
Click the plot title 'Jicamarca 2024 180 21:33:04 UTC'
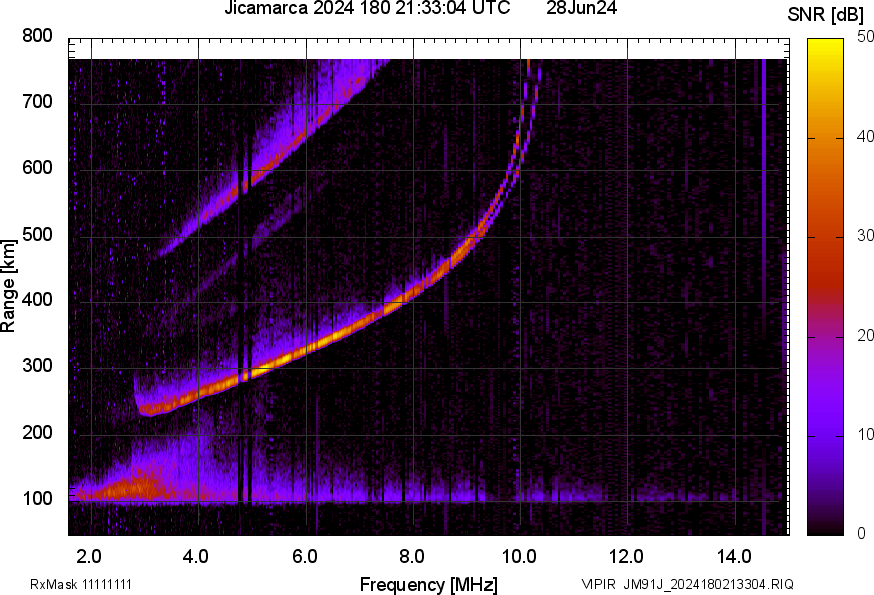tap(367, 8)
